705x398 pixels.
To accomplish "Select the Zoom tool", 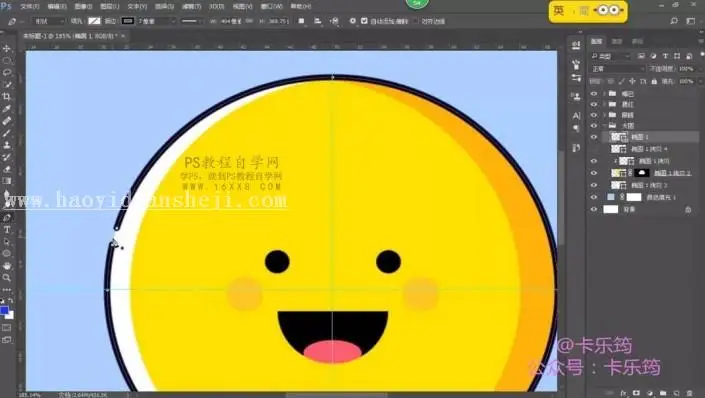I will click(x=7, y=278).
